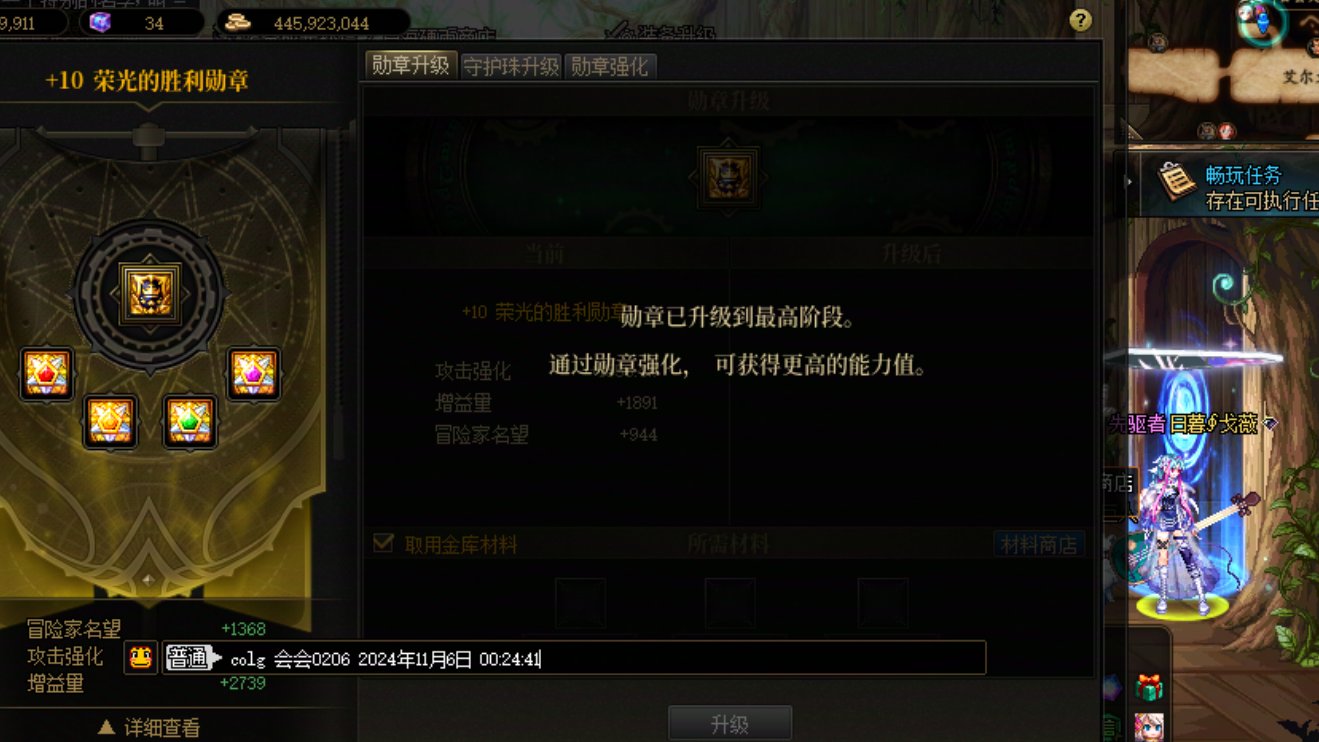Switch to the 守护珠升级 tab
1319x742 pixels.
pyautogui.click(x=511, y=66)
